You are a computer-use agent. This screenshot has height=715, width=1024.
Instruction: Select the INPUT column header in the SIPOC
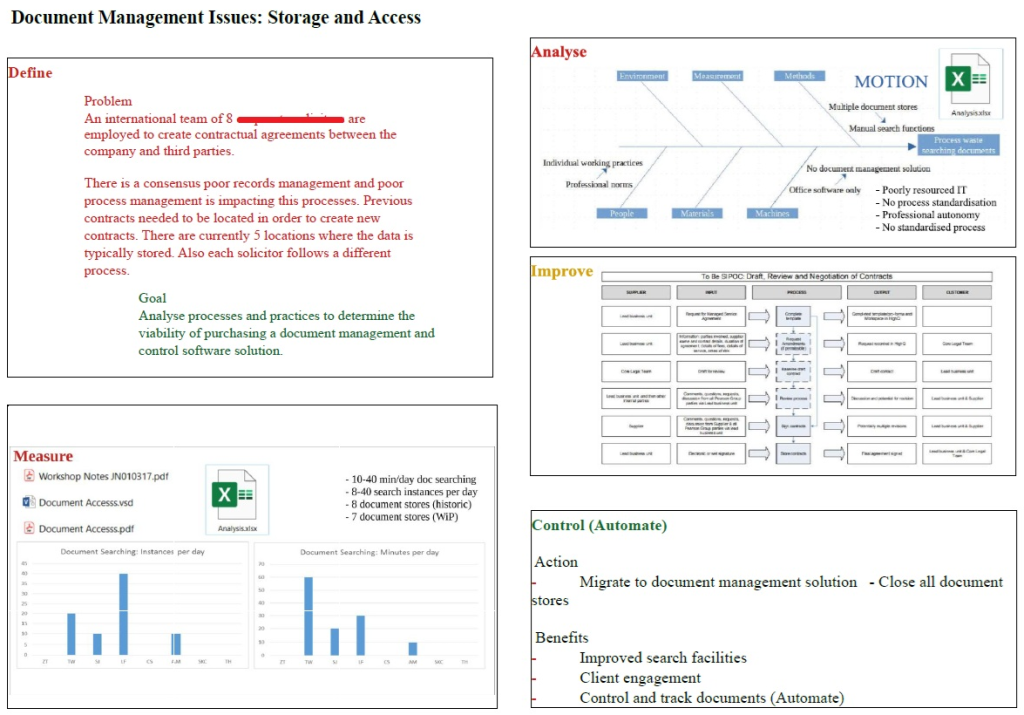711,293
